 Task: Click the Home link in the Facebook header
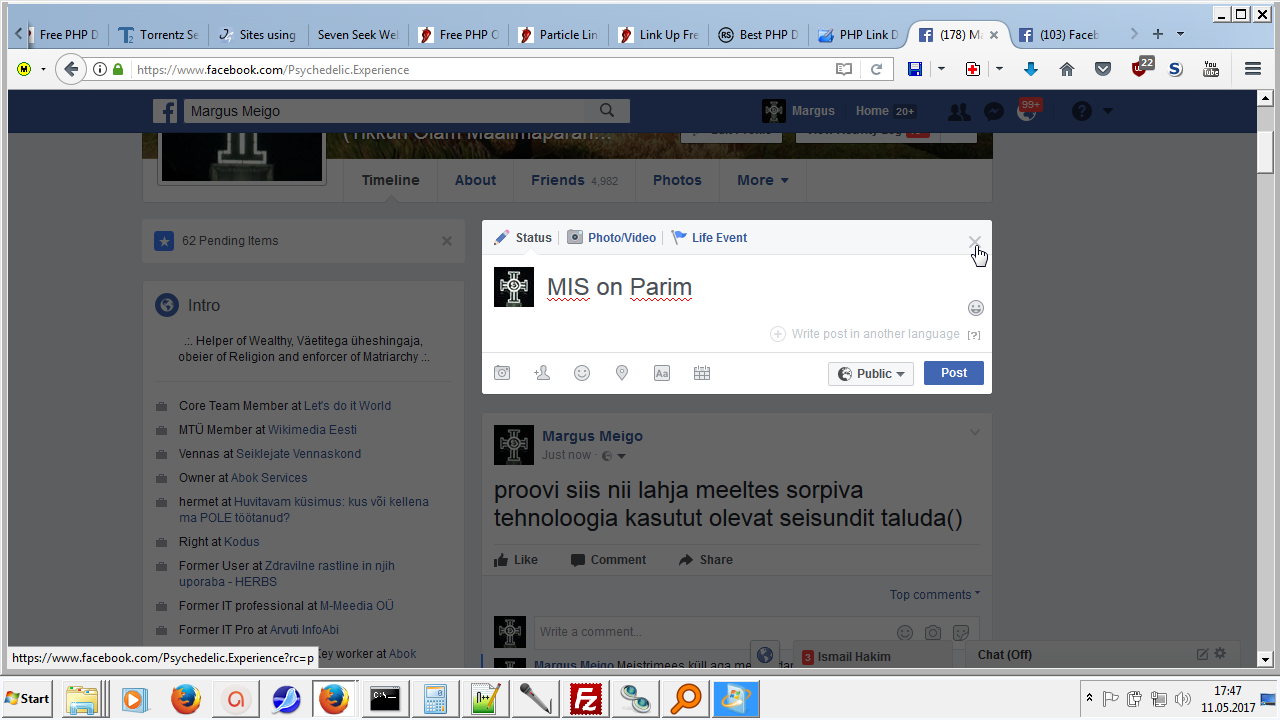click(872, 111)
